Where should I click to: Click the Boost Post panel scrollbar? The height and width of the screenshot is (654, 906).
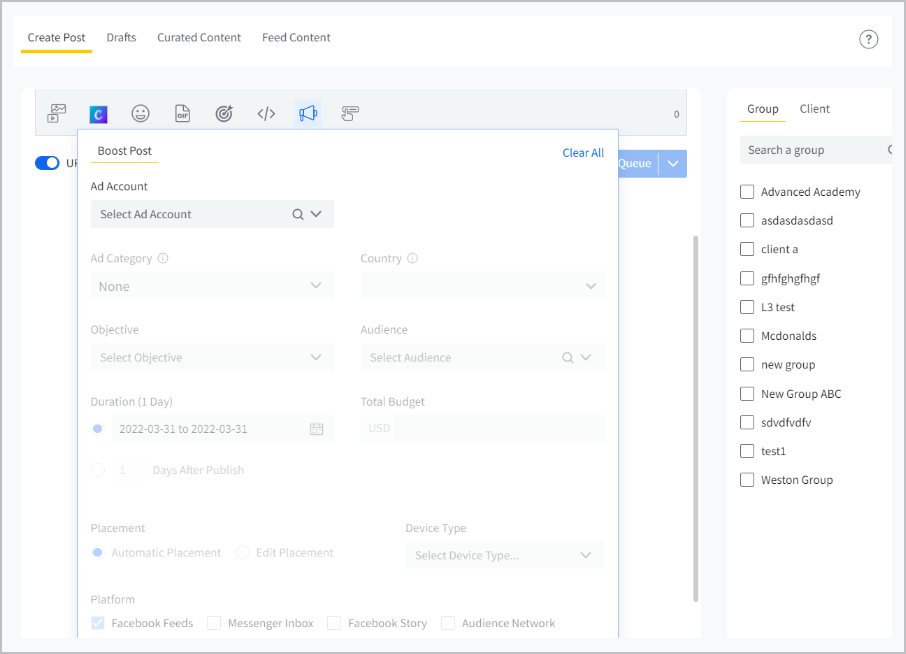coord(696,418)
